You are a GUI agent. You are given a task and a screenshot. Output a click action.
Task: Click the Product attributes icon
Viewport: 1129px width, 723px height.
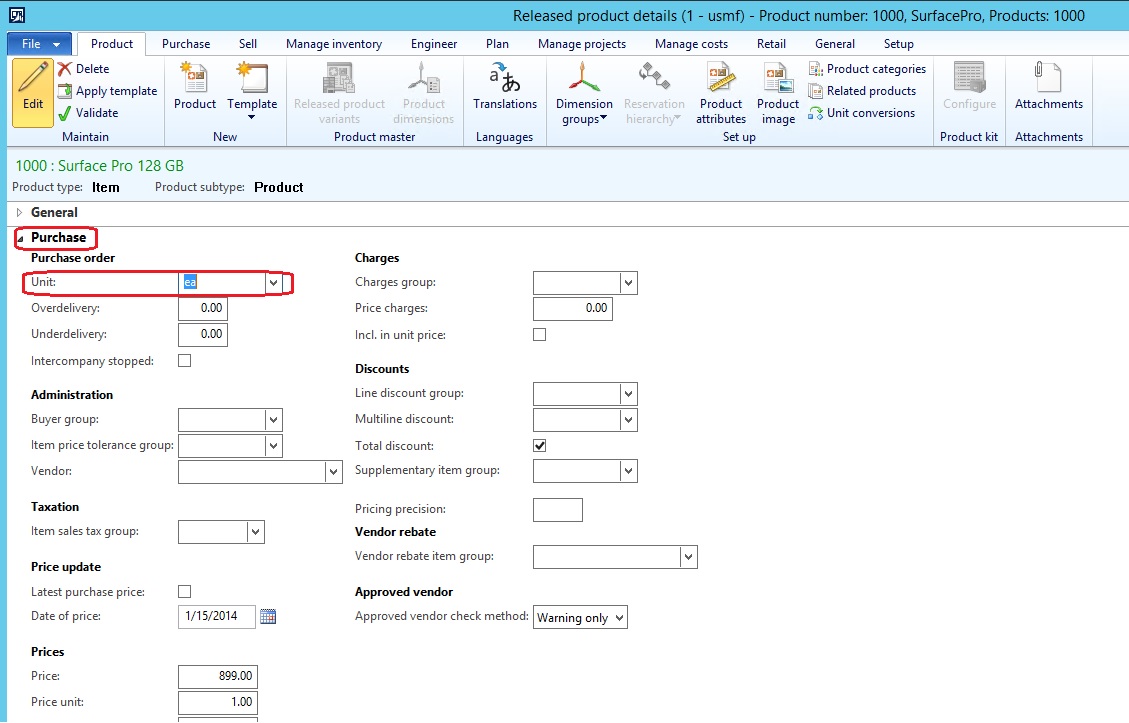[720, 95]
